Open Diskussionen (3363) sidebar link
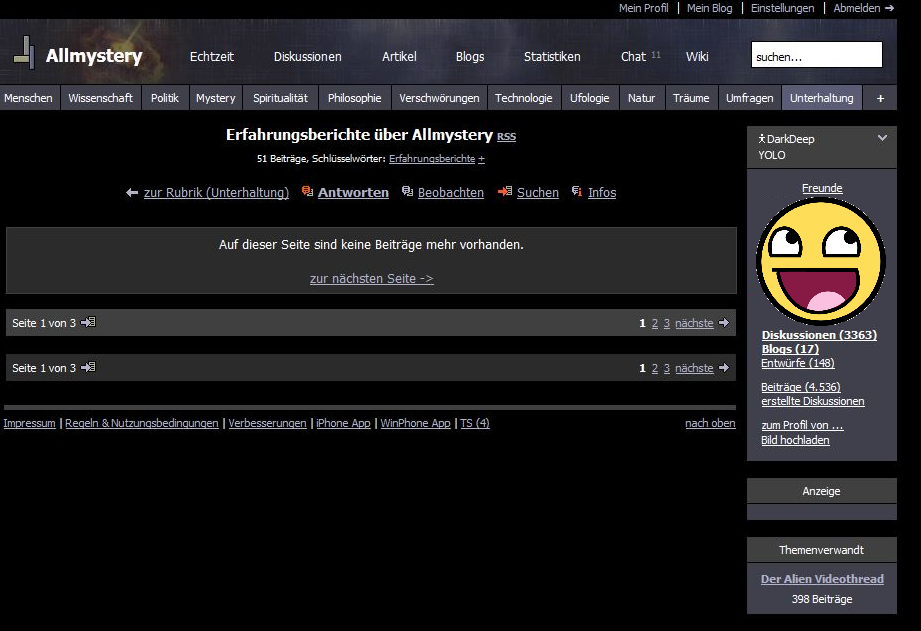The width and height of the screenshot is (921, 631). pyautogui.click(x=819, y=335)
